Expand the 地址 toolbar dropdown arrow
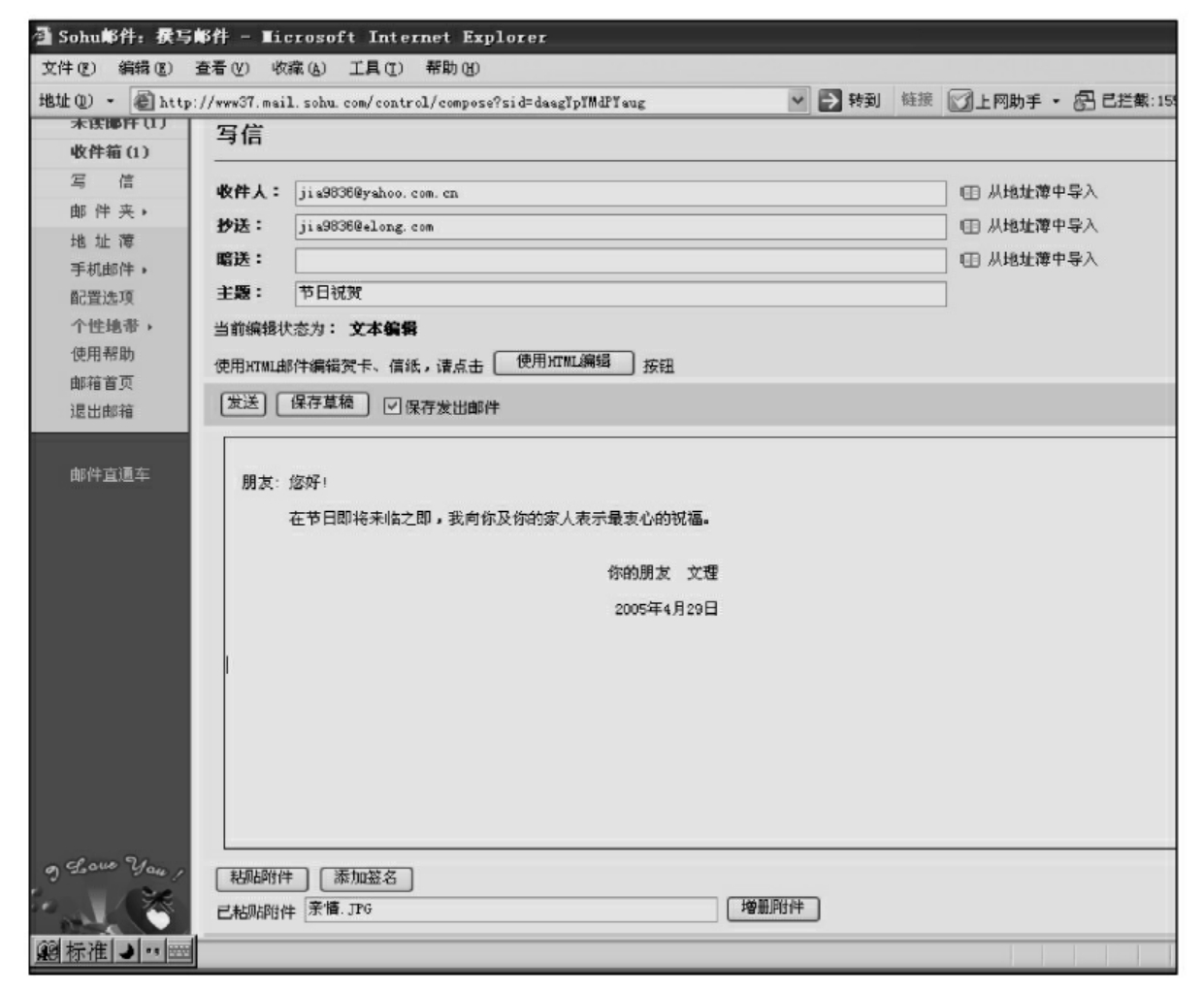 pos(110,101)
